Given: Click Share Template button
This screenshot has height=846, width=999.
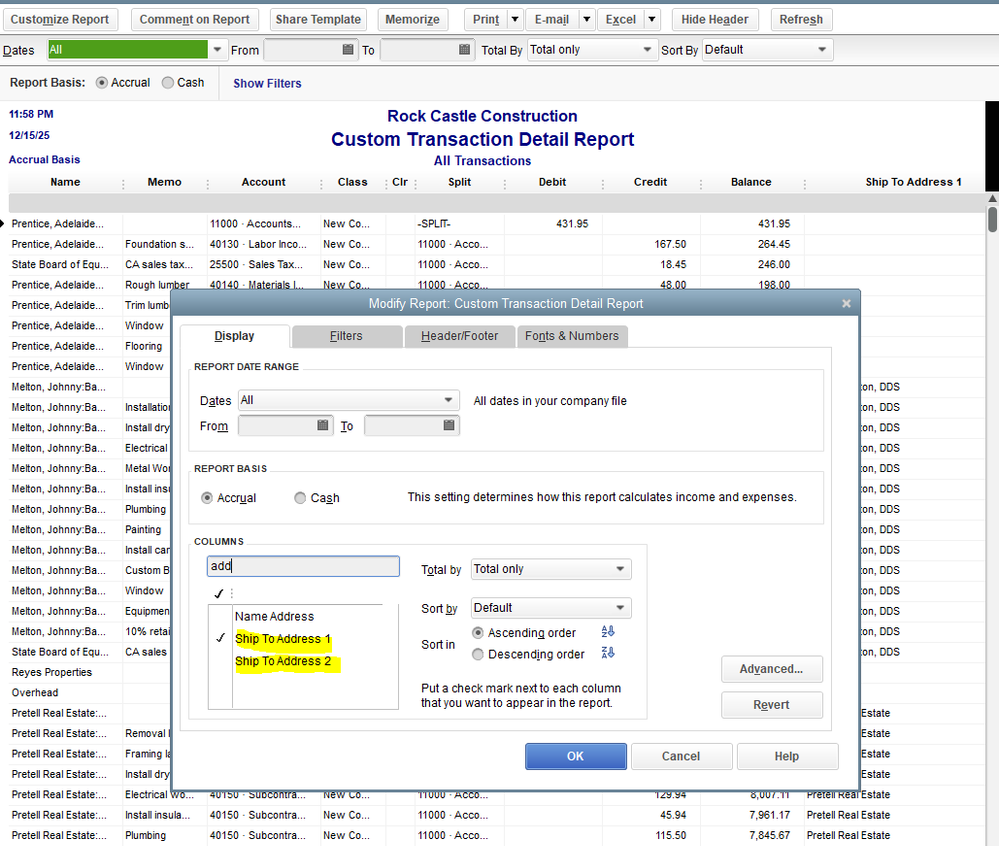Looking at the screenshot, I should coord(318,20).
